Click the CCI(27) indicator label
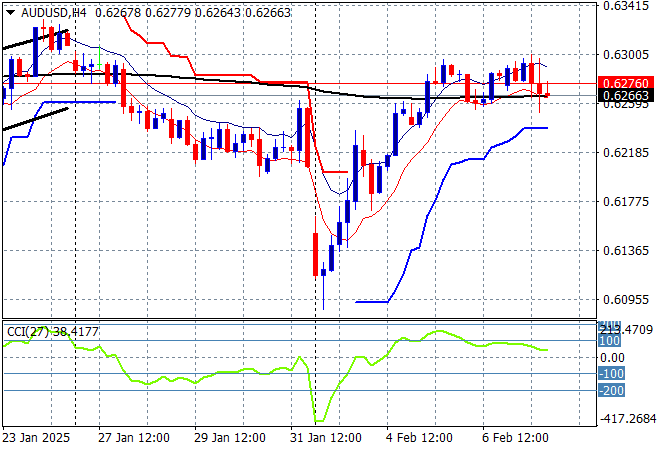The width and height of the screenshot is (660, 450). [x=50, y=331]
